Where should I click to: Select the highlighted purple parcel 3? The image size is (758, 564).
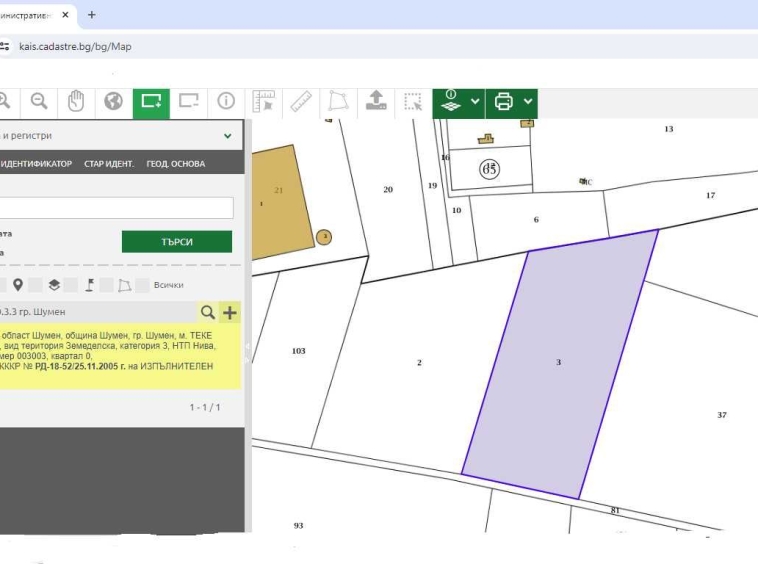[559, 362]
